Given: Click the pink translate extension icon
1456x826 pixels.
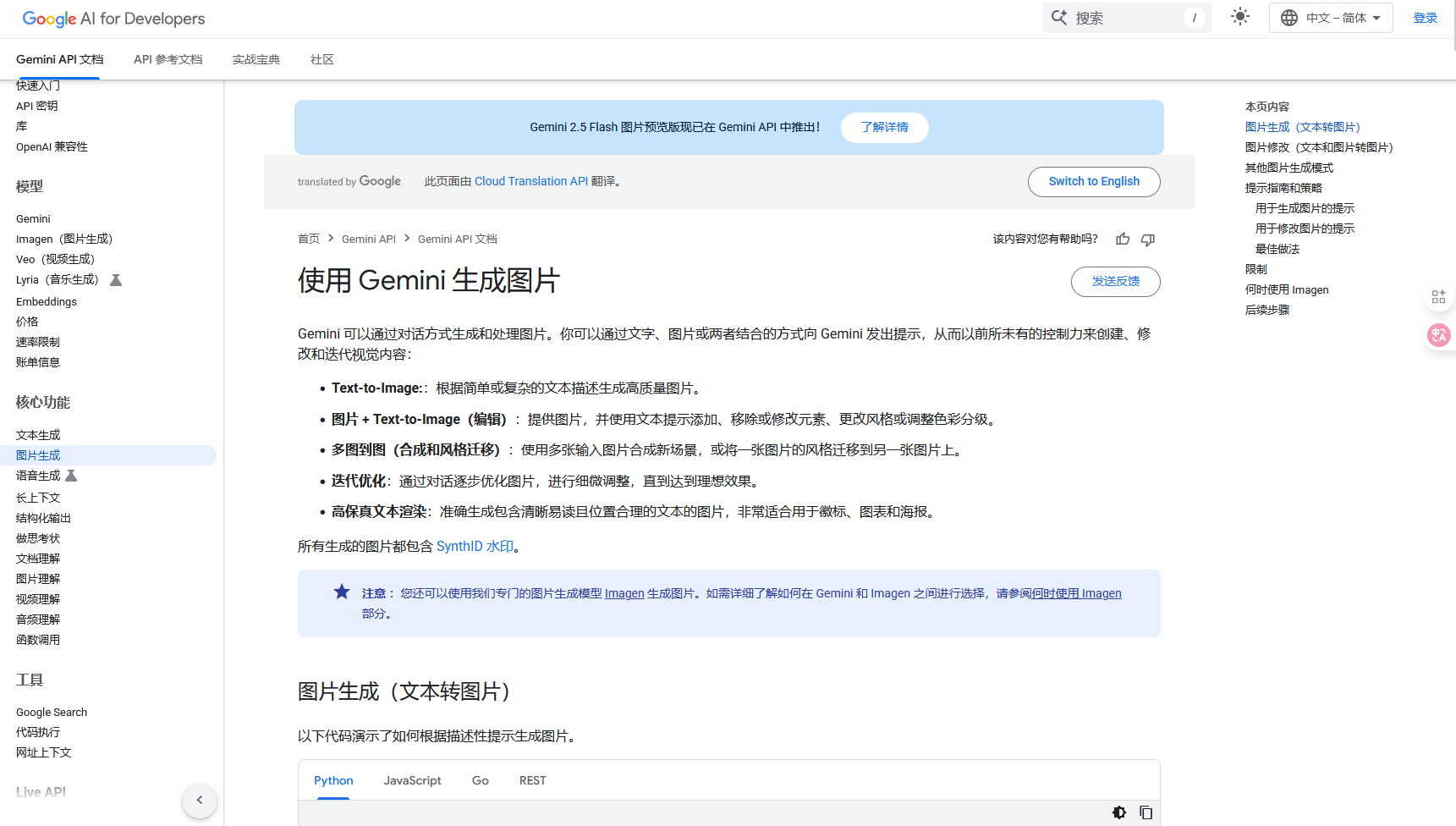Looking at the screenshot, I should point(1438,335).
